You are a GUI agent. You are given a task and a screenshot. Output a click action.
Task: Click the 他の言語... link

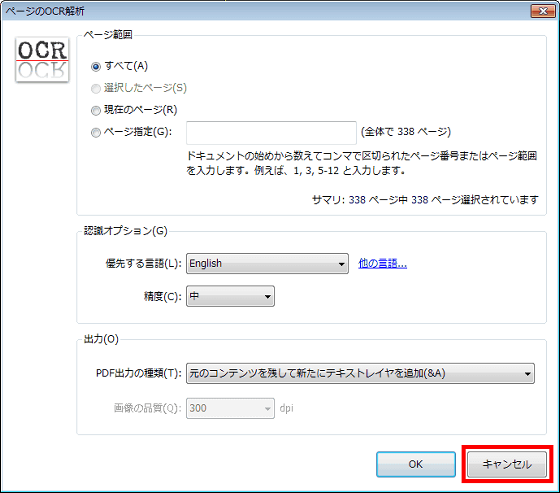pyautogui.click(x=382, y=264)
